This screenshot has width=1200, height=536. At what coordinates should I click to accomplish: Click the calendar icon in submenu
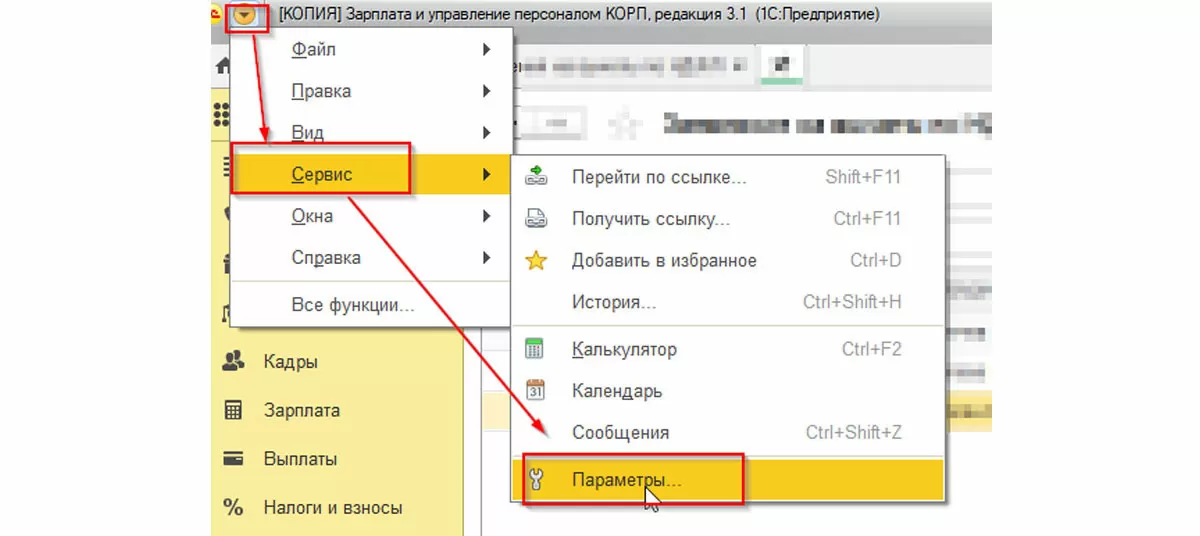535,390
